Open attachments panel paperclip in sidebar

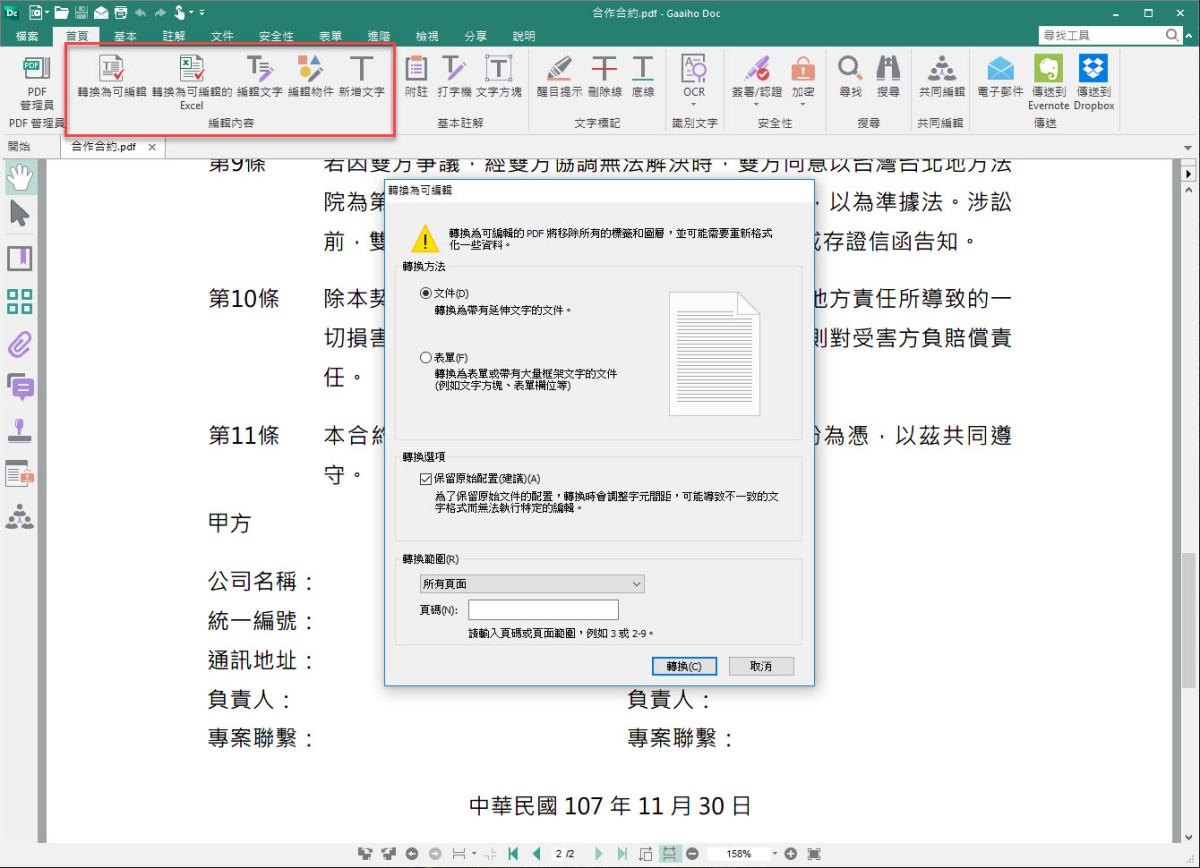pyautogui.click(x=20, y=346)
